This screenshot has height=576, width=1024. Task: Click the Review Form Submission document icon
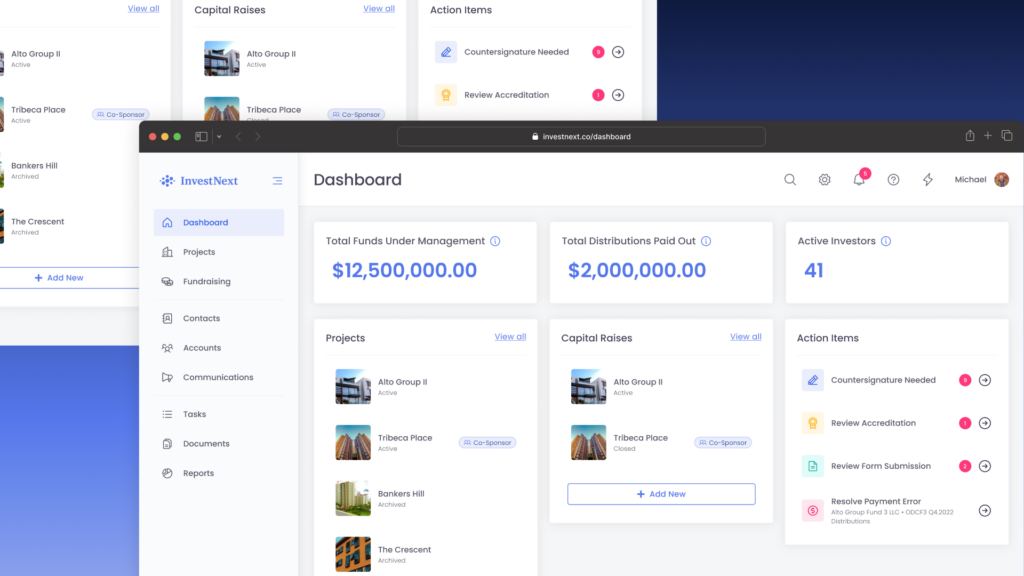click(813, 466)
